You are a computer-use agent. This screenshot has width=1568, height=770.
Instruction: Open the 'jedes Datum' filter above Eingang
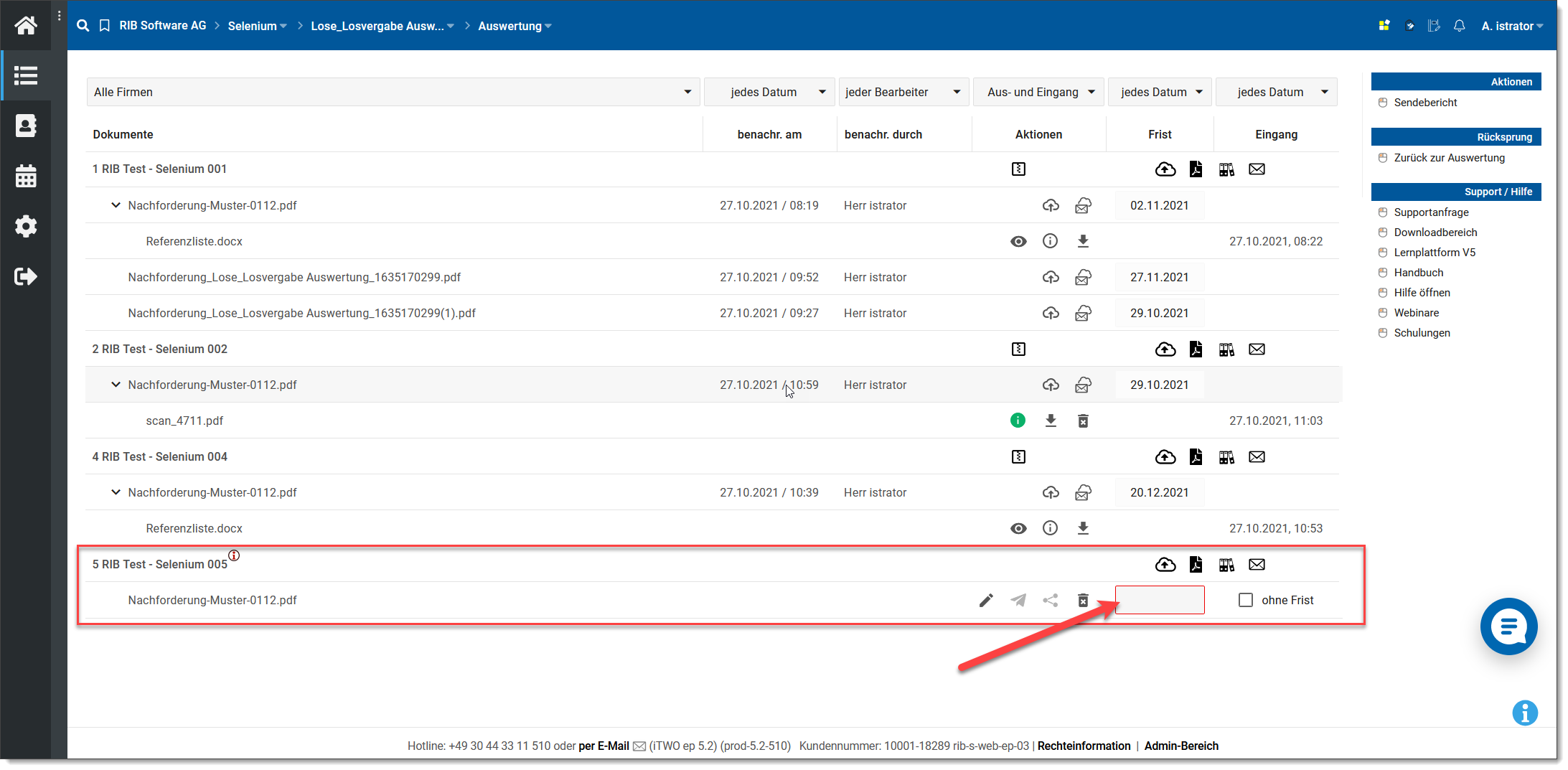pyautogui.click(x=1277, y=92)
